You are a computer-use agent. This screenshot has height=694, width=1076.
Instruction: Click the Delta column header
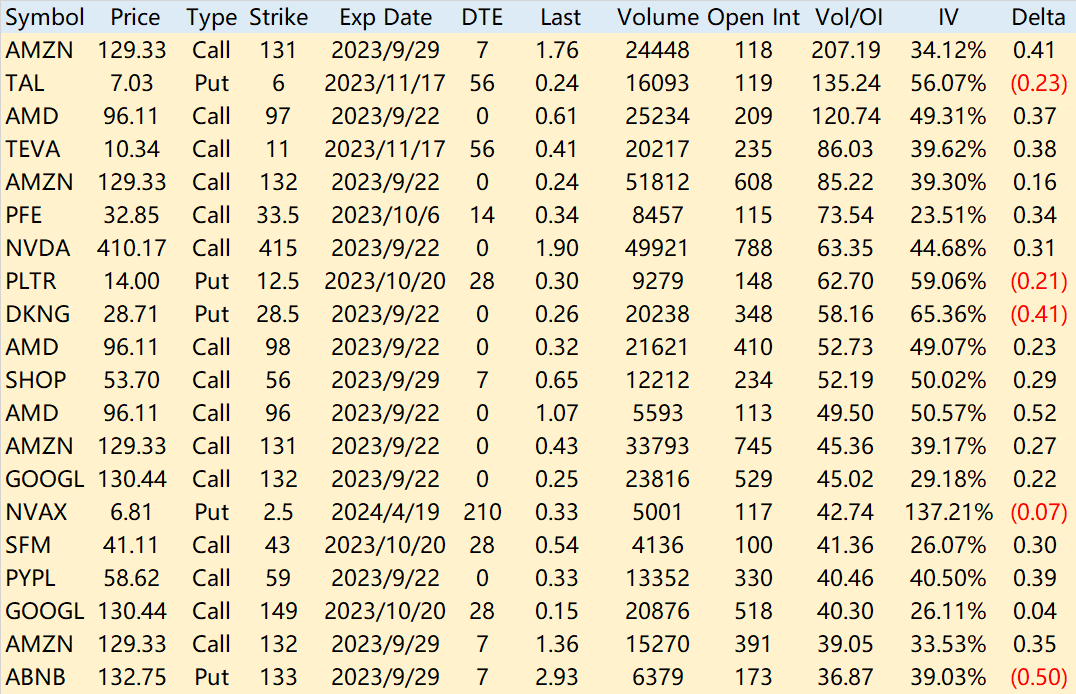click(x=1038, y=17)
